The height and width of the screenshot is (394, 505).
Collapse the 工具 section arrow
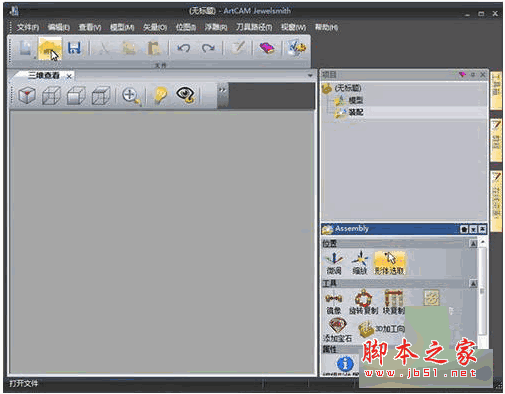pyautogui.click(x=473, y=284)
